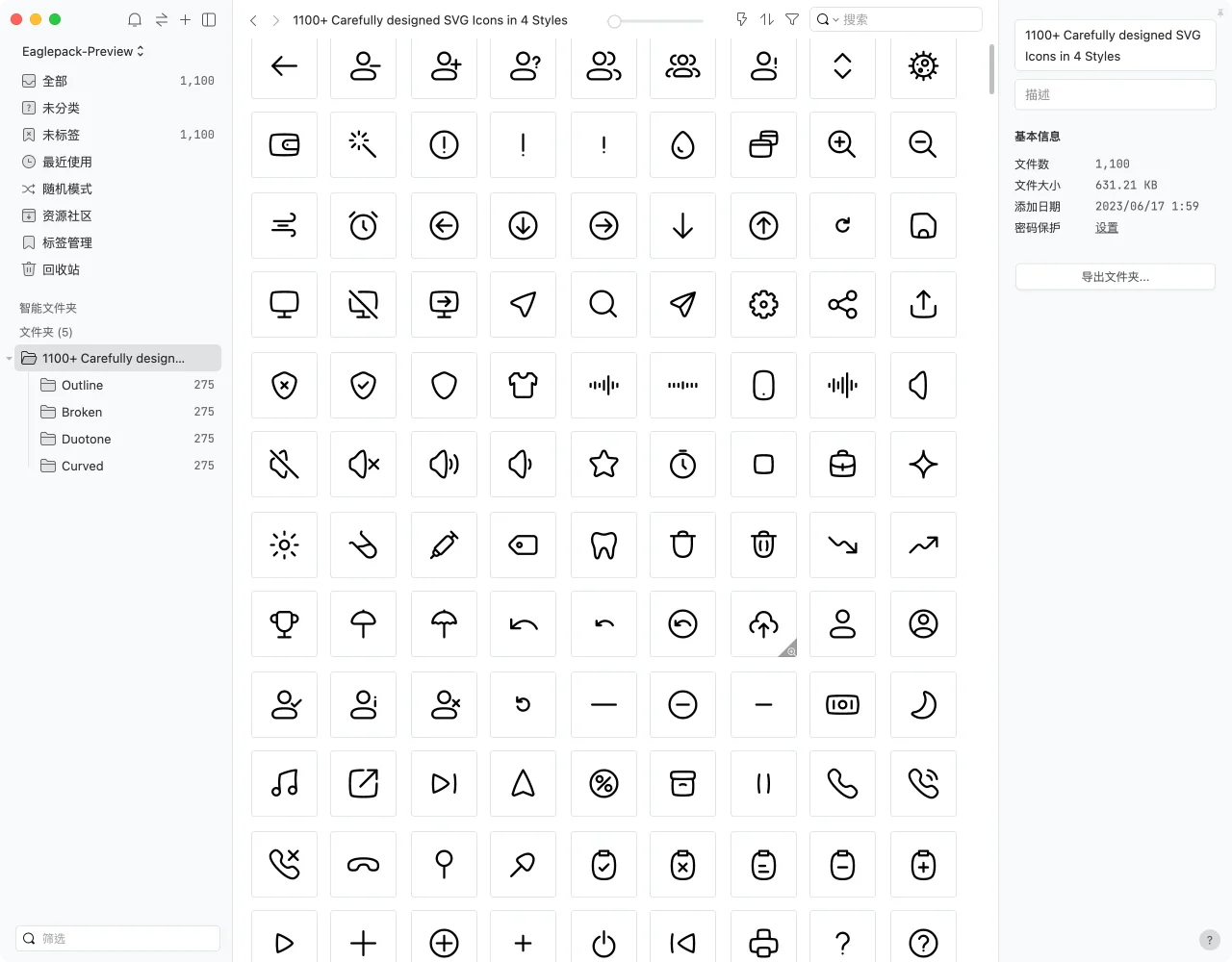The image size is (1232, 962).
Task: Select the cloud upload icon thumbnail
Action: point(763,623)
